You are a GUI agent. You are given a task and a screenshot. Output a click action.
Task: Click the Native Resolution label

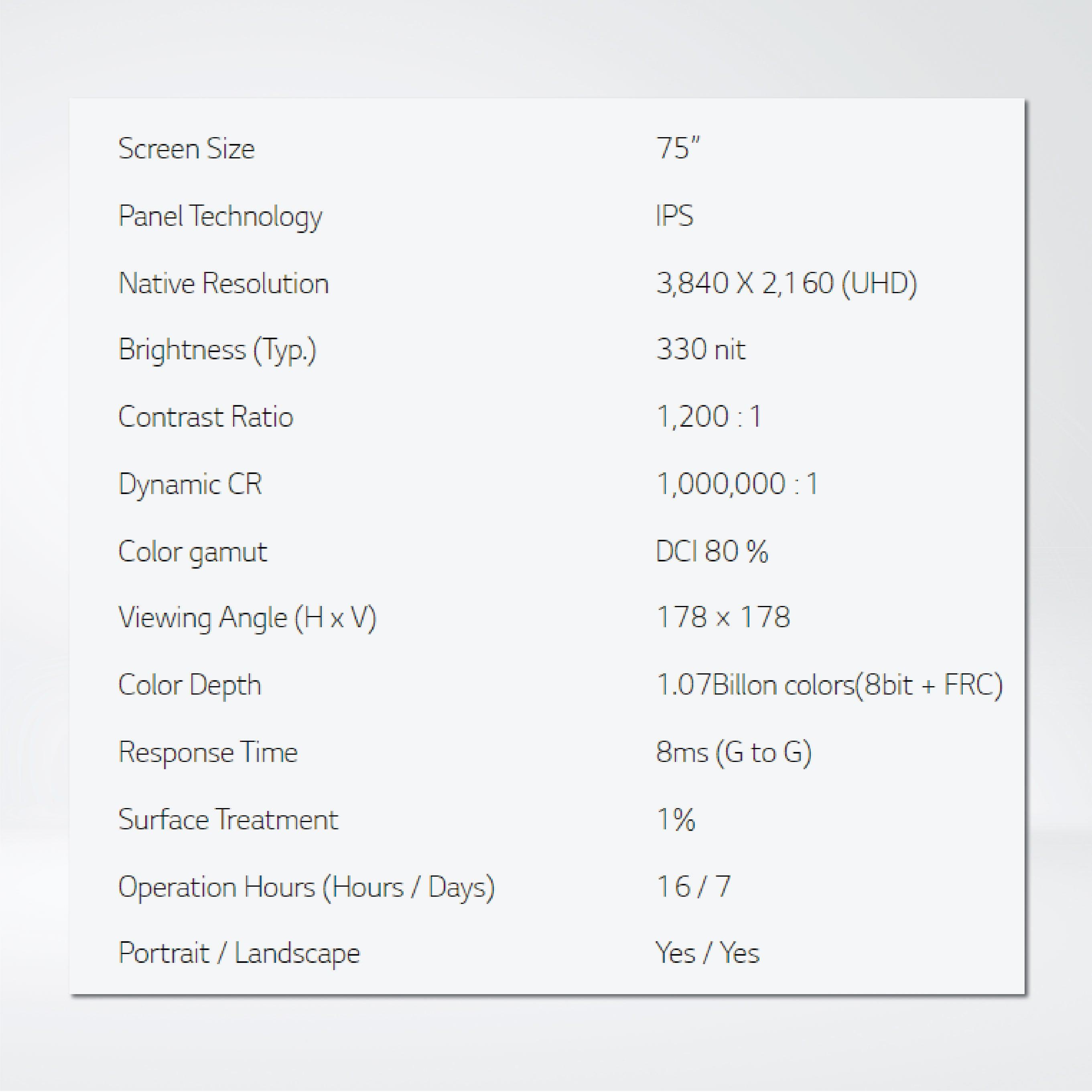click(223, 283)
